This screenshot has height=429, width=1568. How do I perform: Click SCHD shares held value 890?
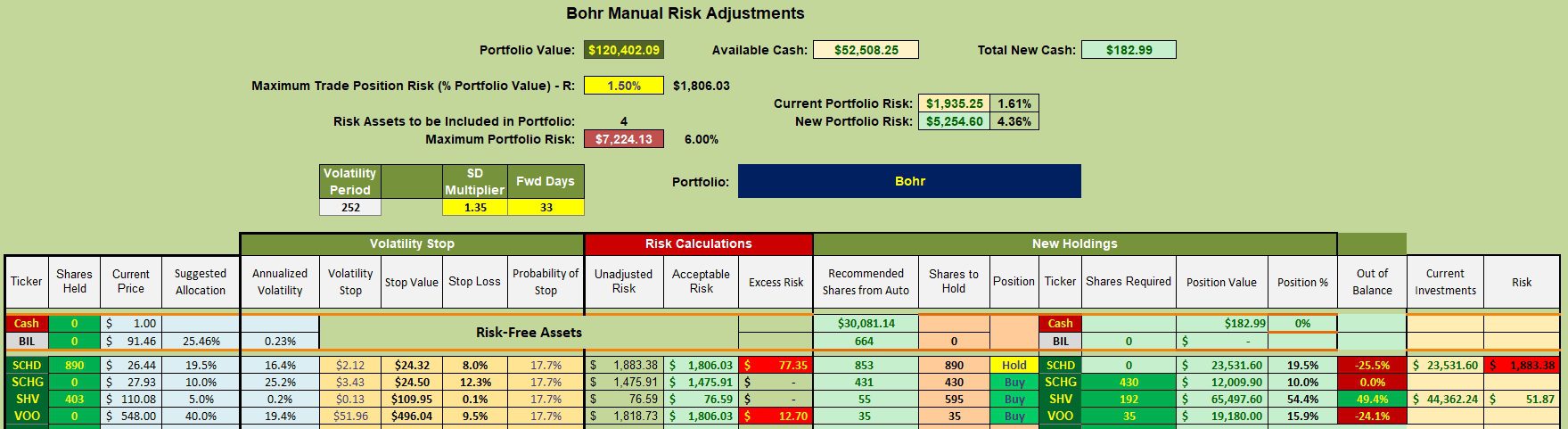75,365
